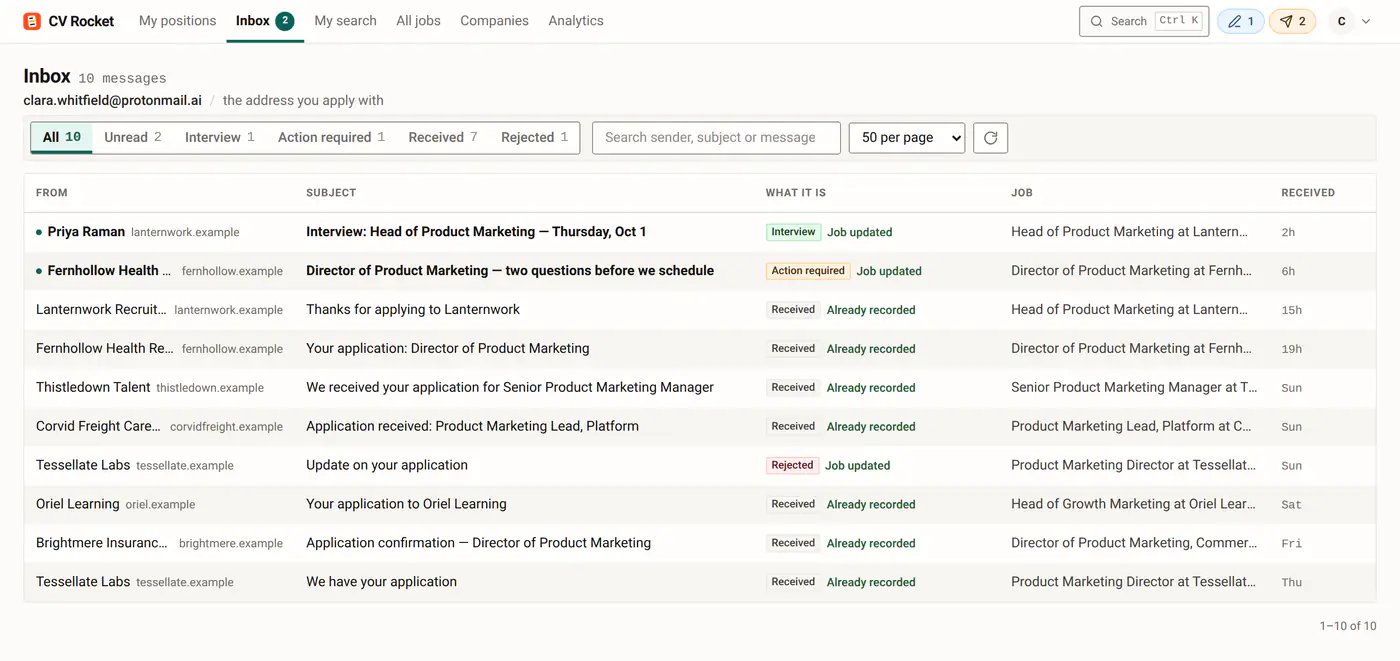
Task: Click the Inbox unread count badge
Action: point(284,20)
